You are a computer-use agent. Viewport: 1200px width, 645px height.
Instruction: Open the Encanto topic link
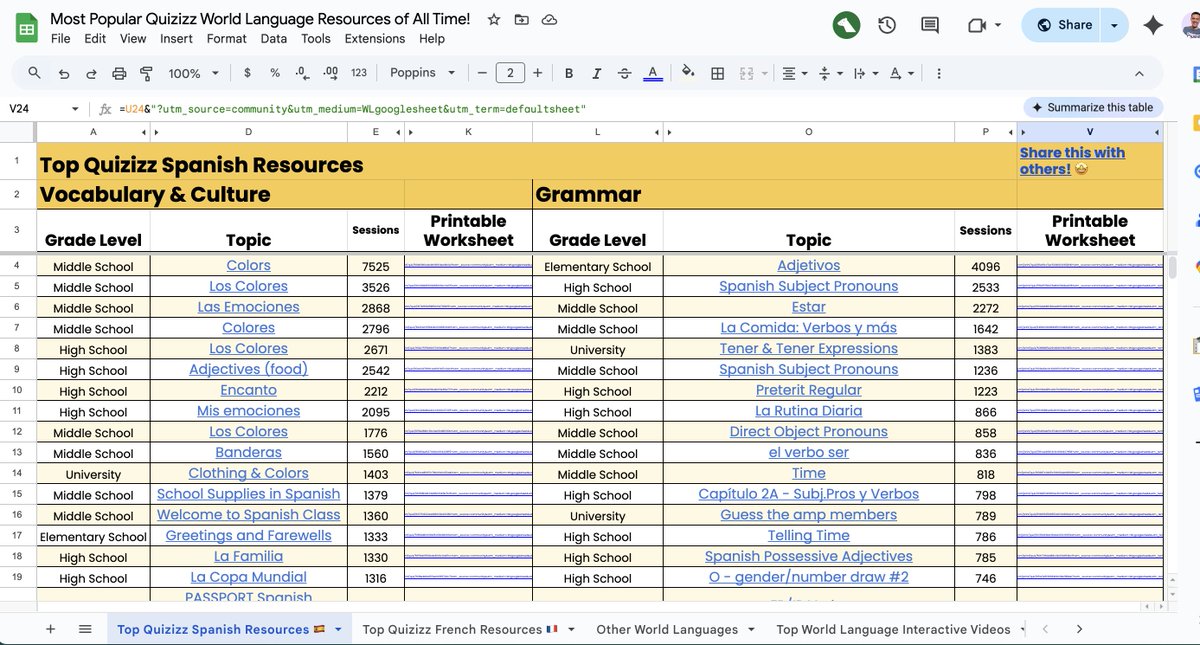point(248,390)
